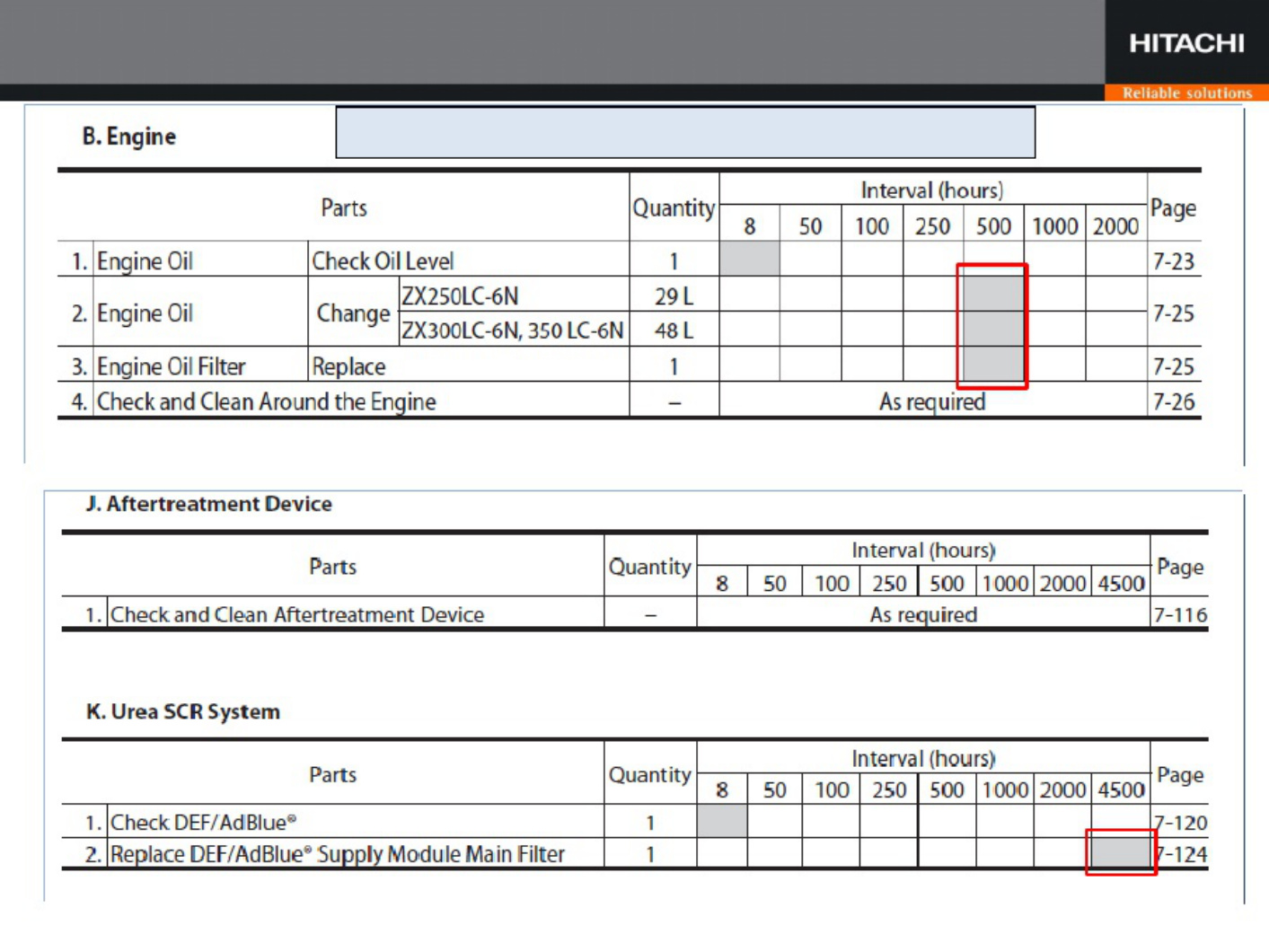Click page reference "7-120"

pyautogui.click(x=1181, y=823)
